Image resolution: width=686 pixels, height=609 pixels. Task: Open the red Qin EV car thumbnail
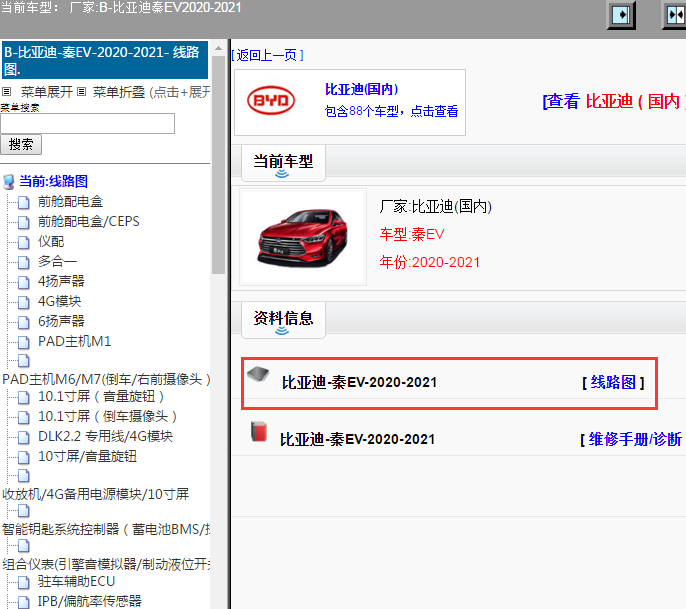click(303, 238)
